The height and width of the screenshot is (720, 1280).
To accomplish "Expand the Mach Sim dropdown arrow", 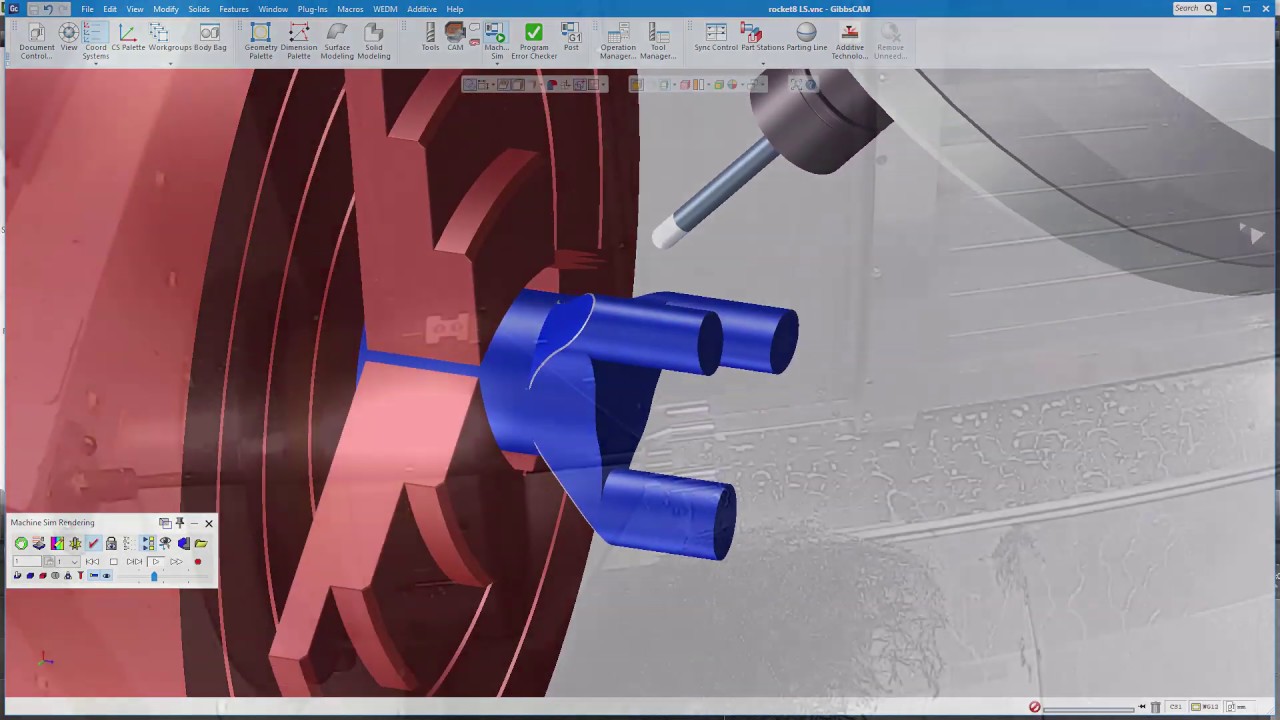I will tap(496, 64).
